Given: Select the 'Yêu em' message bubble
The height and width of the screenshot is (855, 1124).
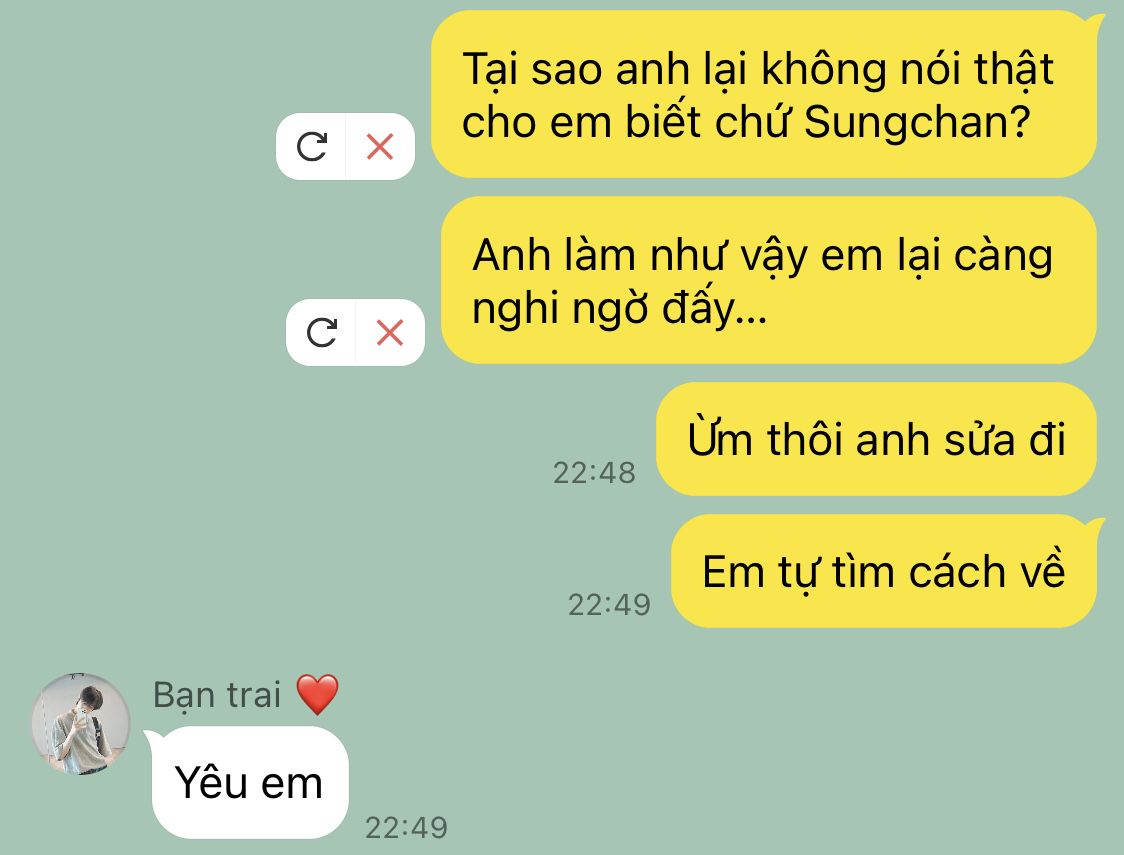Looking at the screenshot, I should coord(248,782).
